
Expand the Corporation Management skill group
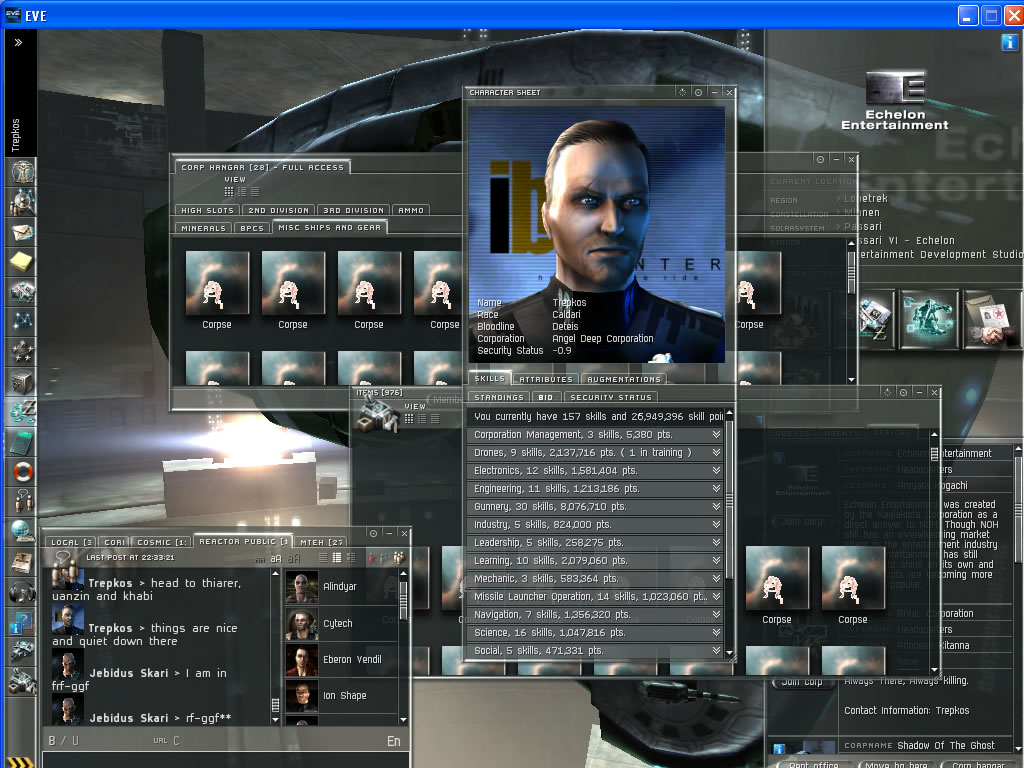[x=716, y=434]
